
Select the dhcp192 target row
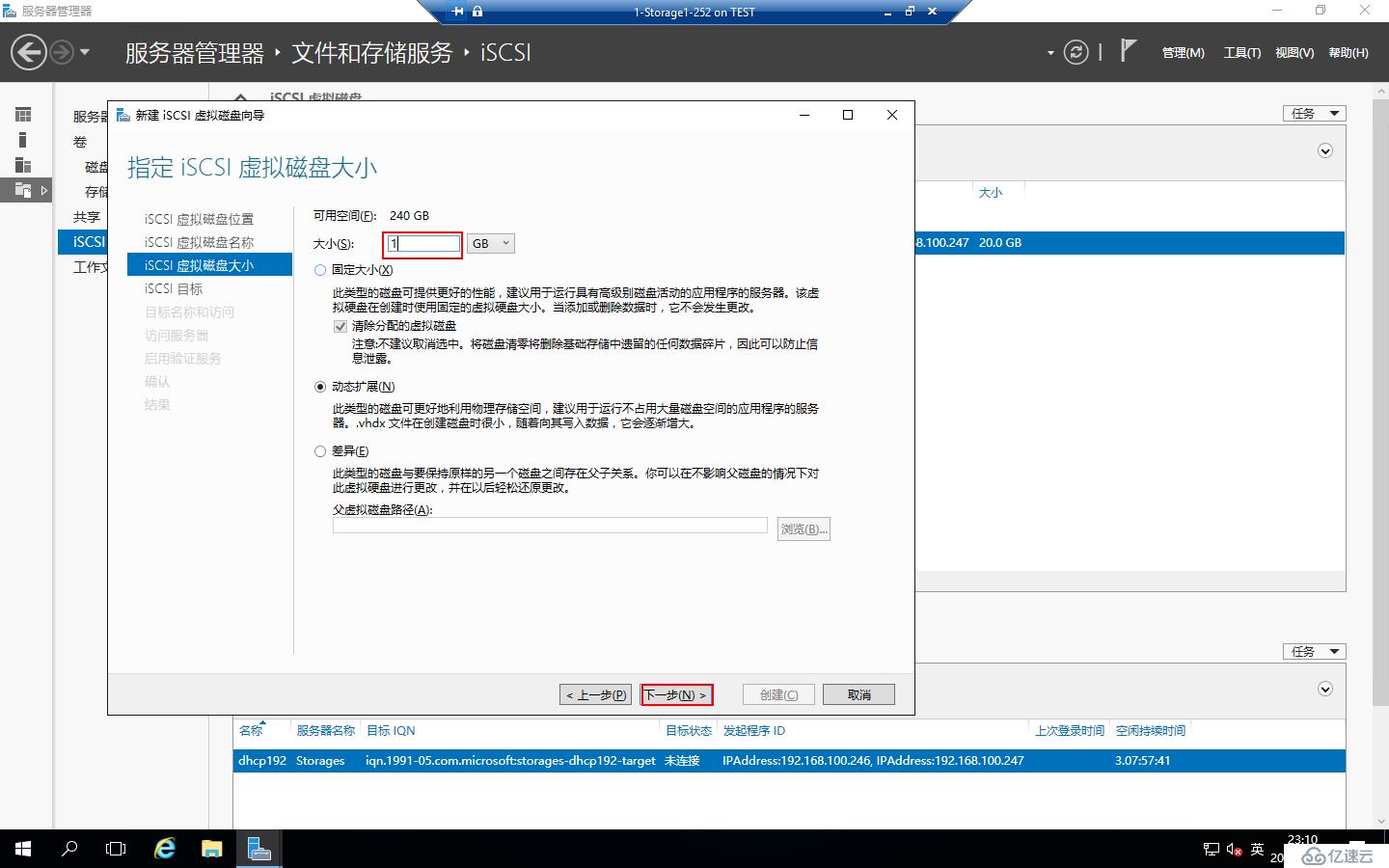pyautogui.click(x=789, y=760)
